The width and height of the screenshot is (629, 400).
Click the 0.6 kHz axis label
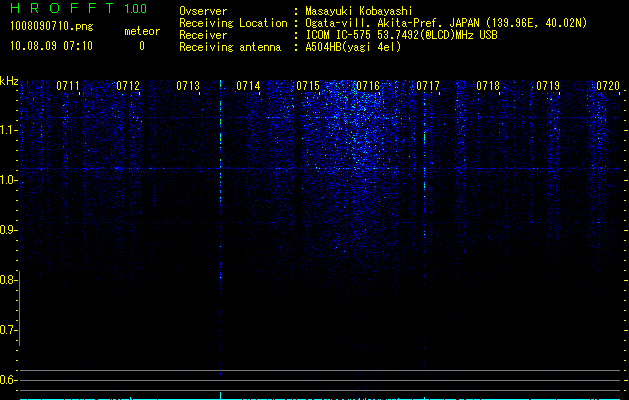[8, 380]
